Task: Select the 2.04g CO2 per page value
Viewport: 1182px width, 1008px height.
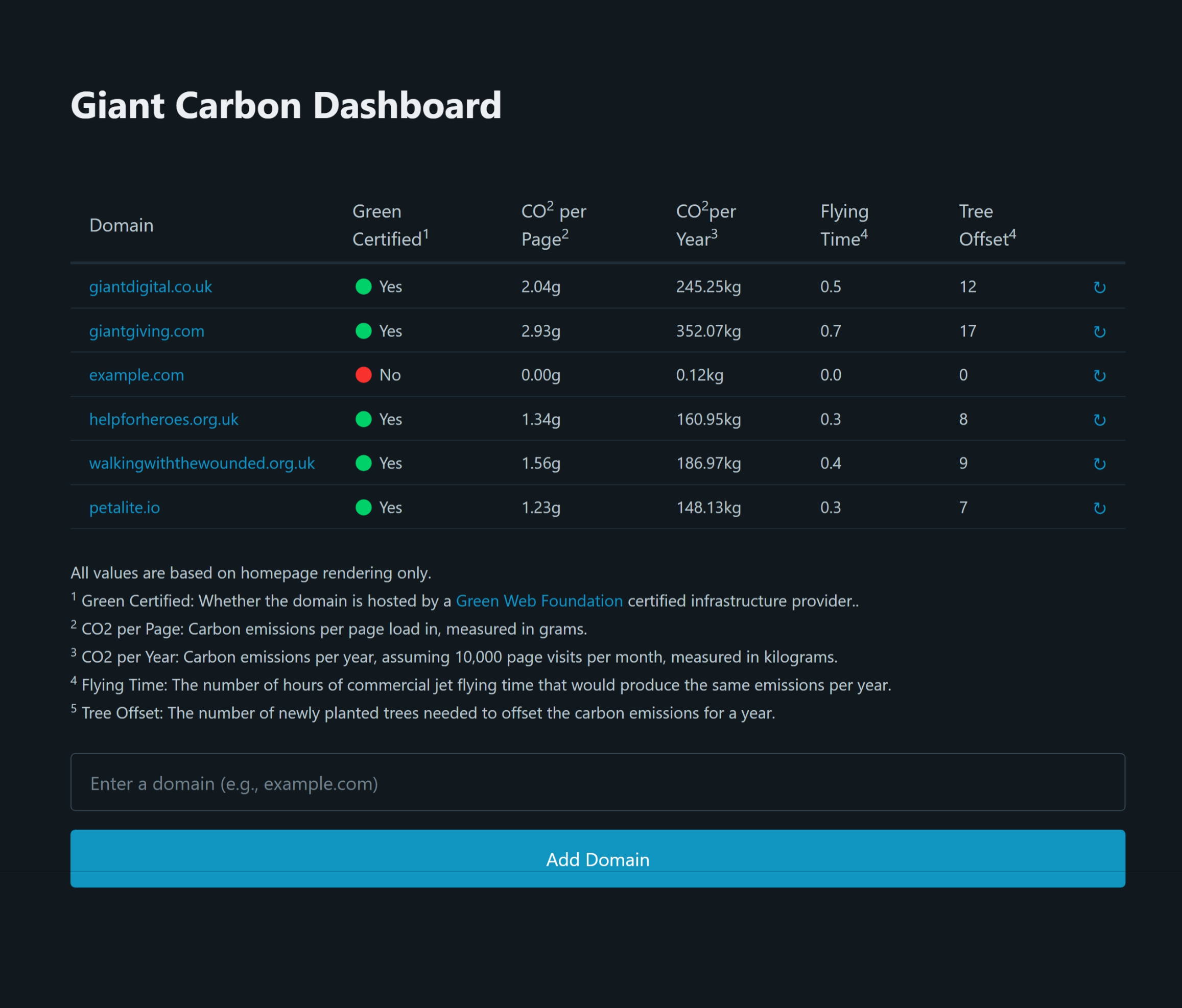Action: 541,287
